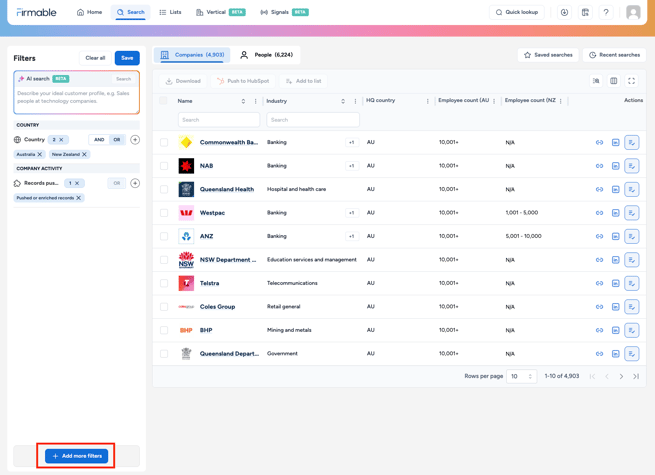
Task: Sort by the Industry column arrows
Action: click(x=343, y=101)
